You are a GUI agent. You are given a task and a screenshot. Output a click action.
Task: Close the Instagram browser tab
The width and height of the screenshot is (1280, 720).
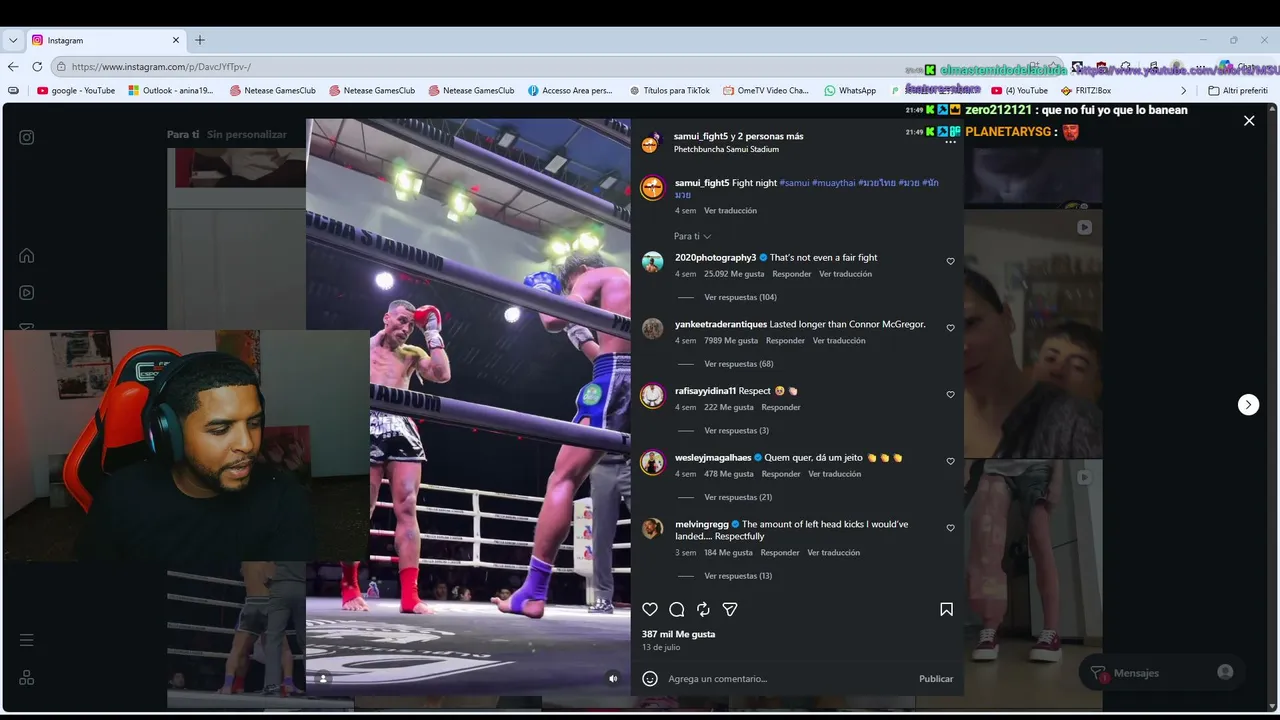[x=176, y=40]
